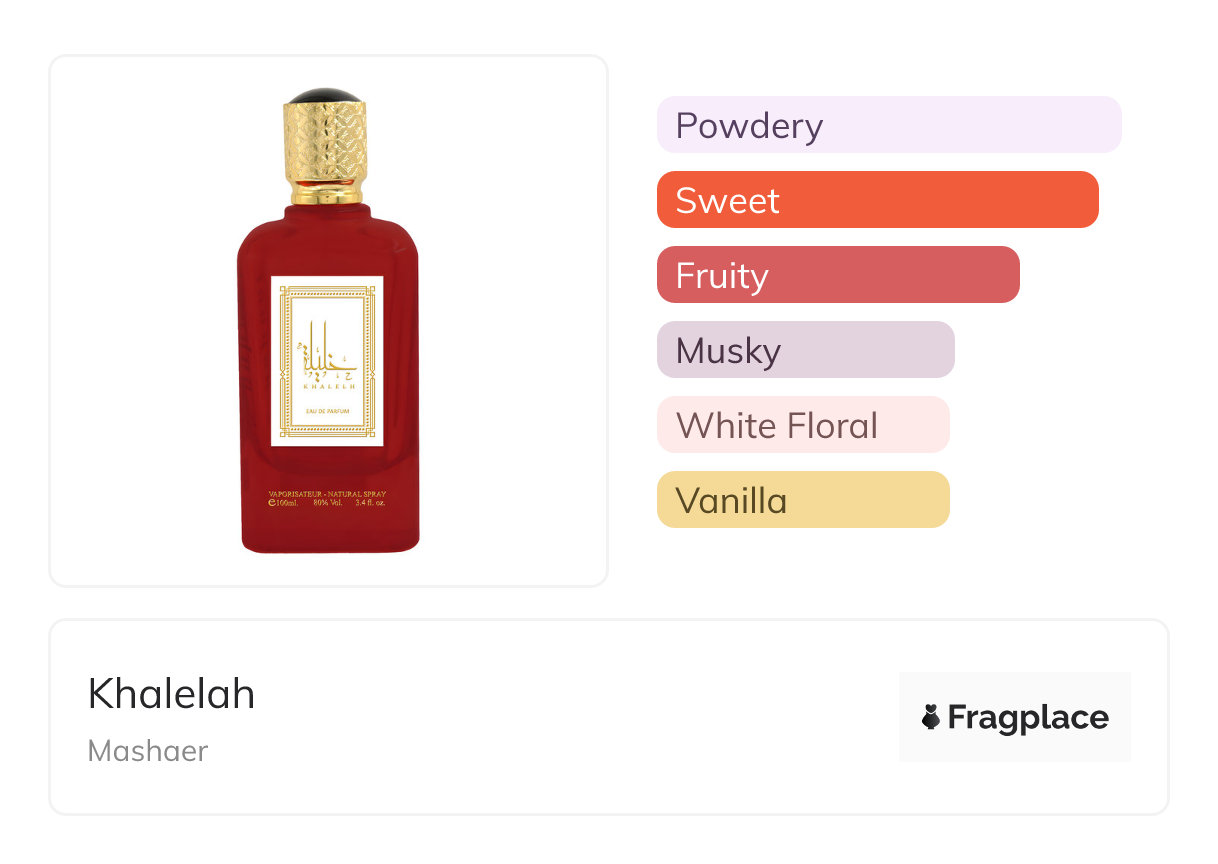Click the 100ml marking on the bottle

[285, 503]
